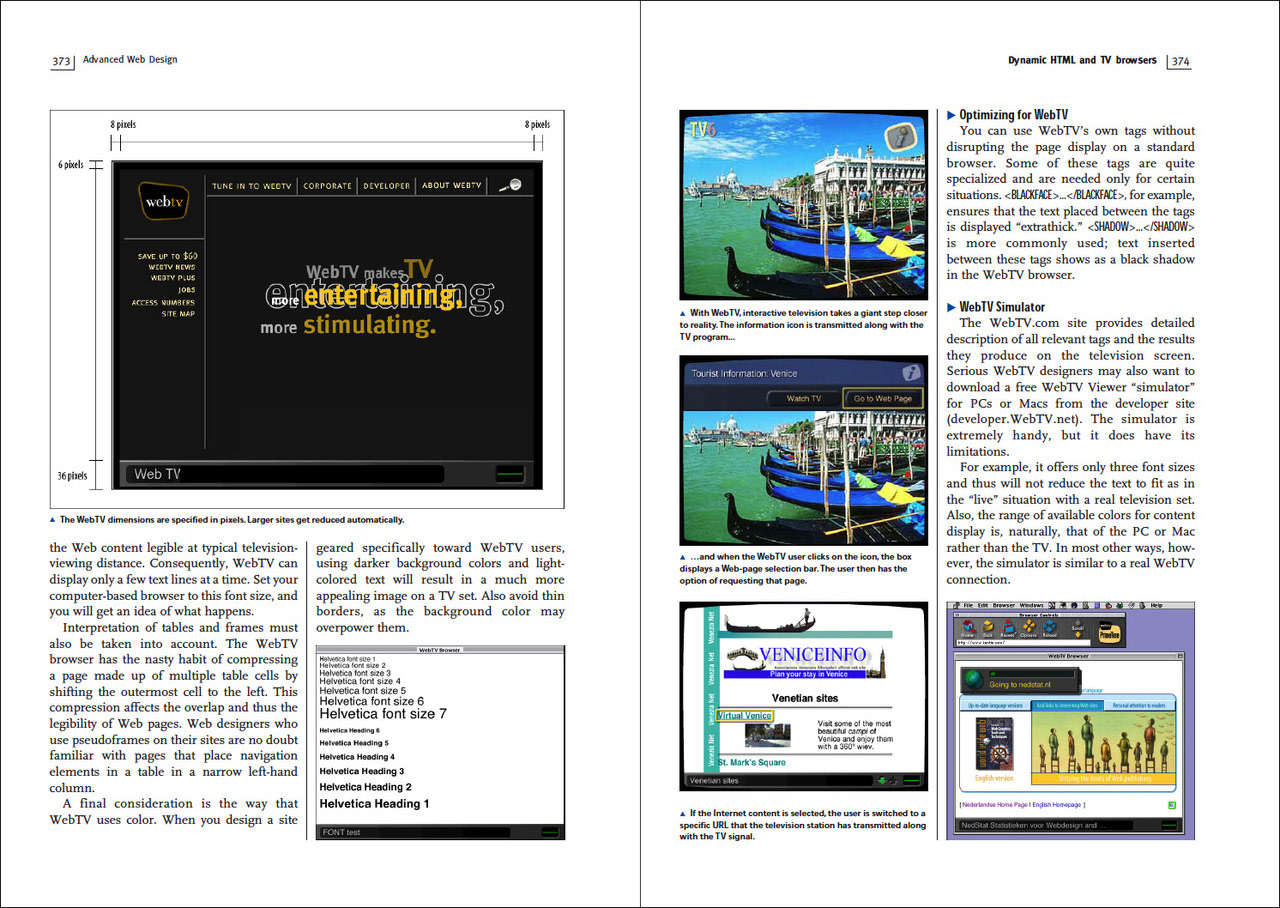The height and width of the screenshot is (908, 1280).
Task: Open the Windows menu in the simulator
Action: [1031, 605]
